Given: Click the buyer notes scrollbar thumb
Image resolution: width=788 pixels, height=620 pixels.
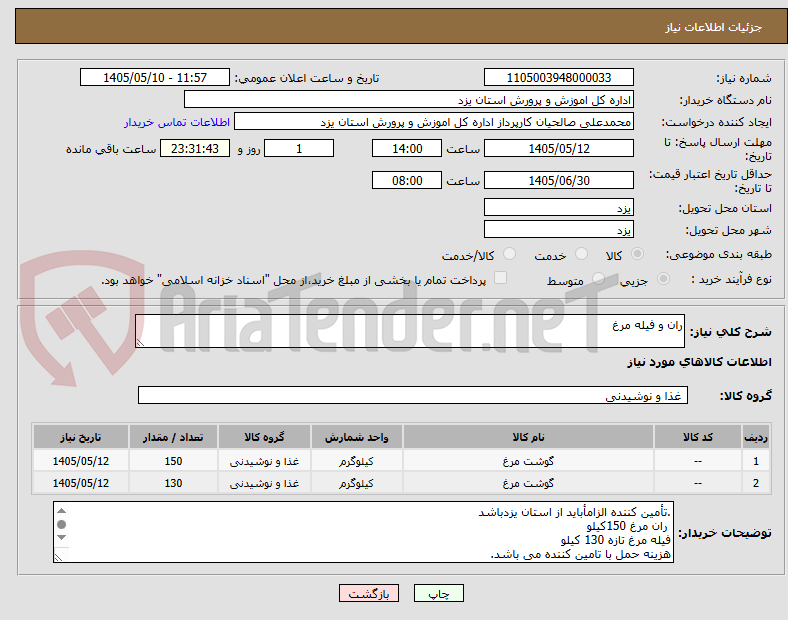Looking at the screenshot, I should 61,525.
